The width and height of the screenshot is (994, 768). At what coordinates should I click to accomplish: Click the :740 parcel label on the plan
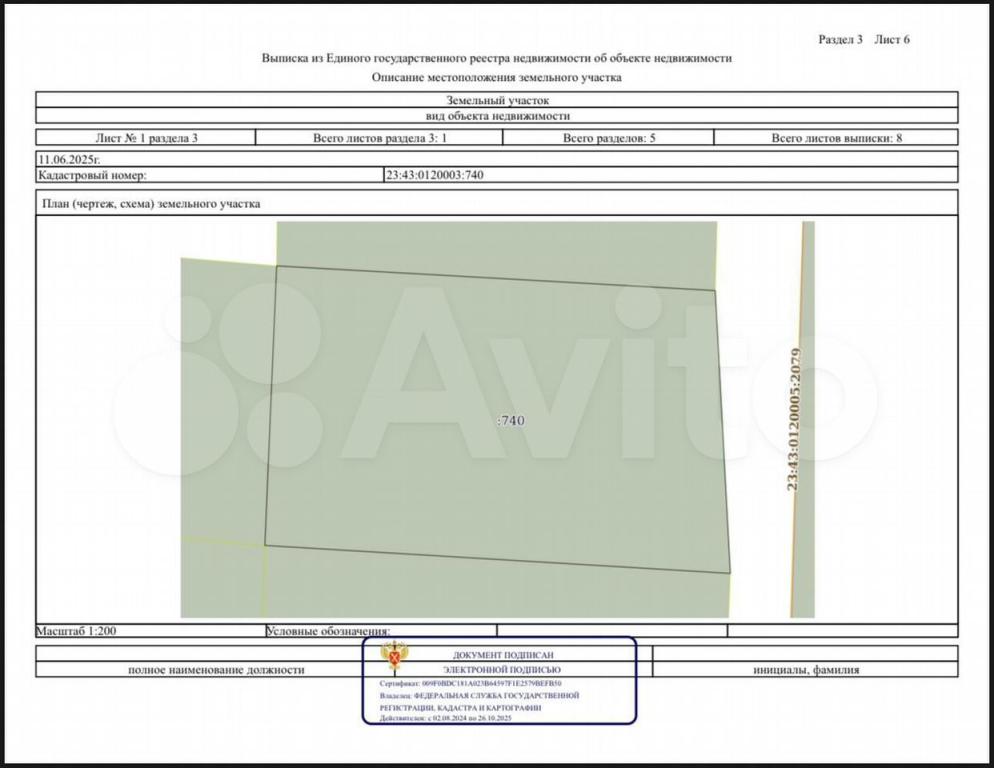click(510, 421)
